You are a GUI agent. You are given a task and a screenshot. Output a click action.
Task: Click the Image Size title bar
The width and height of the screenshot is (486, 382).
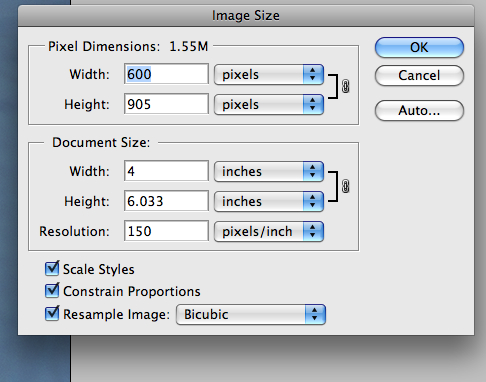(246, 16)
